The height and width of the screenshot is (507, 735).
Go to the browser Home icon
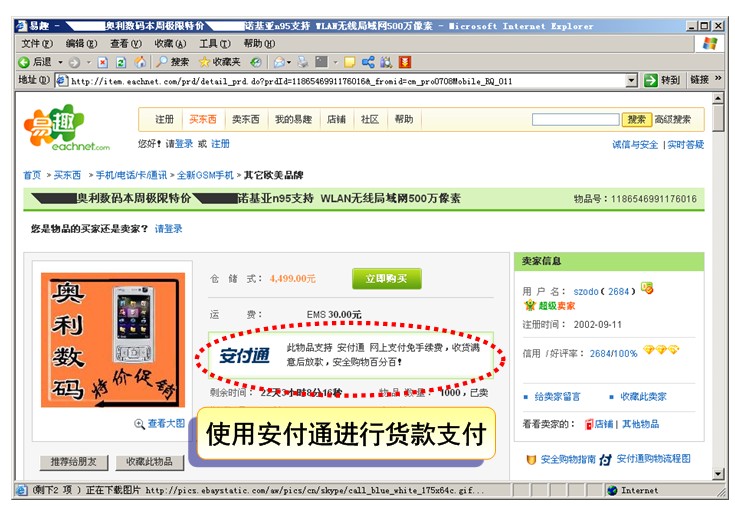(x=140, y=62)
